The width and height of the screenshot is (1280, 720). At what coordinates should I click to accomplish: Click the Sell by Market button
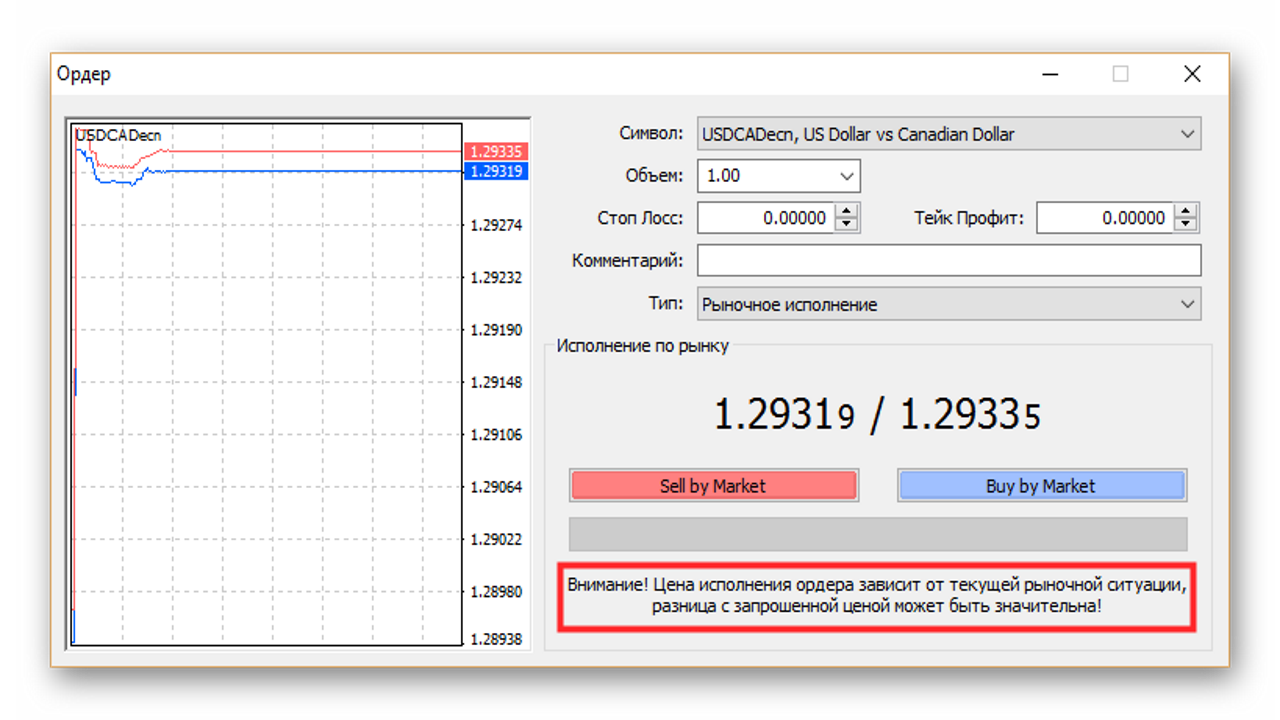click(x=713, y=486)
